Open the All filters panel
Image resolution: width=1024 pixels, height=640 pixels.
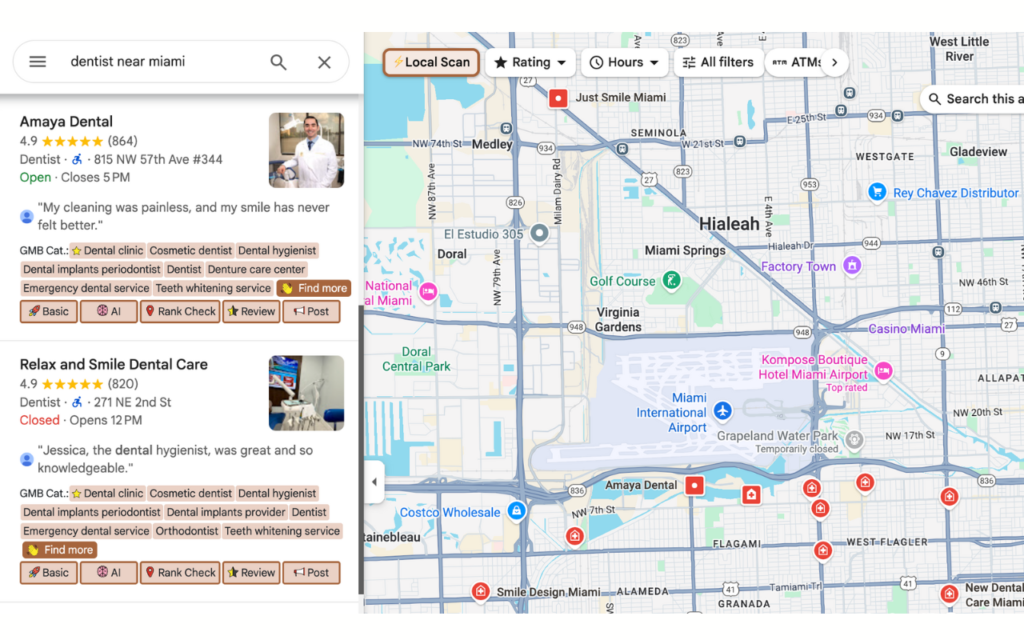point(718,62)
